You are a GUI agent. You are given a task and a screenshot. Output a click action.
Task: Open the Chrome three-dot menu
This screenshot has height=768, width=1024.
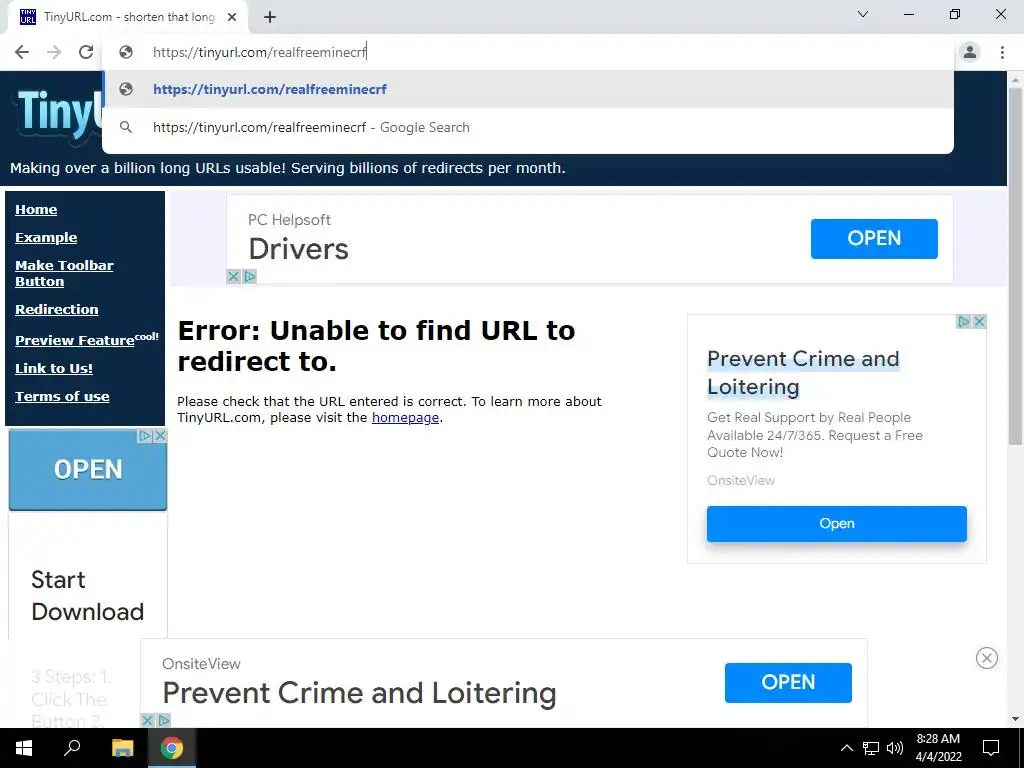1002,52
